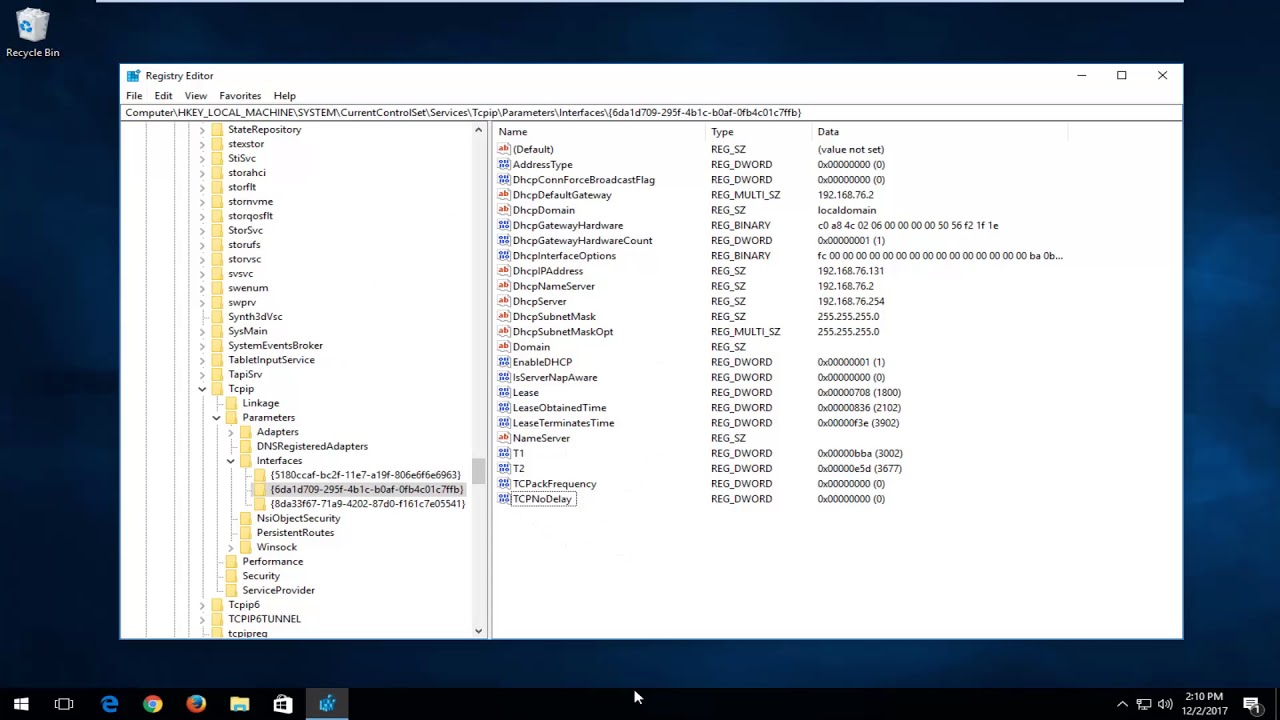Viewport: 1280px width, 720px height.
Task: Open File Explorer from the taskbar
Action: (239, 704)
